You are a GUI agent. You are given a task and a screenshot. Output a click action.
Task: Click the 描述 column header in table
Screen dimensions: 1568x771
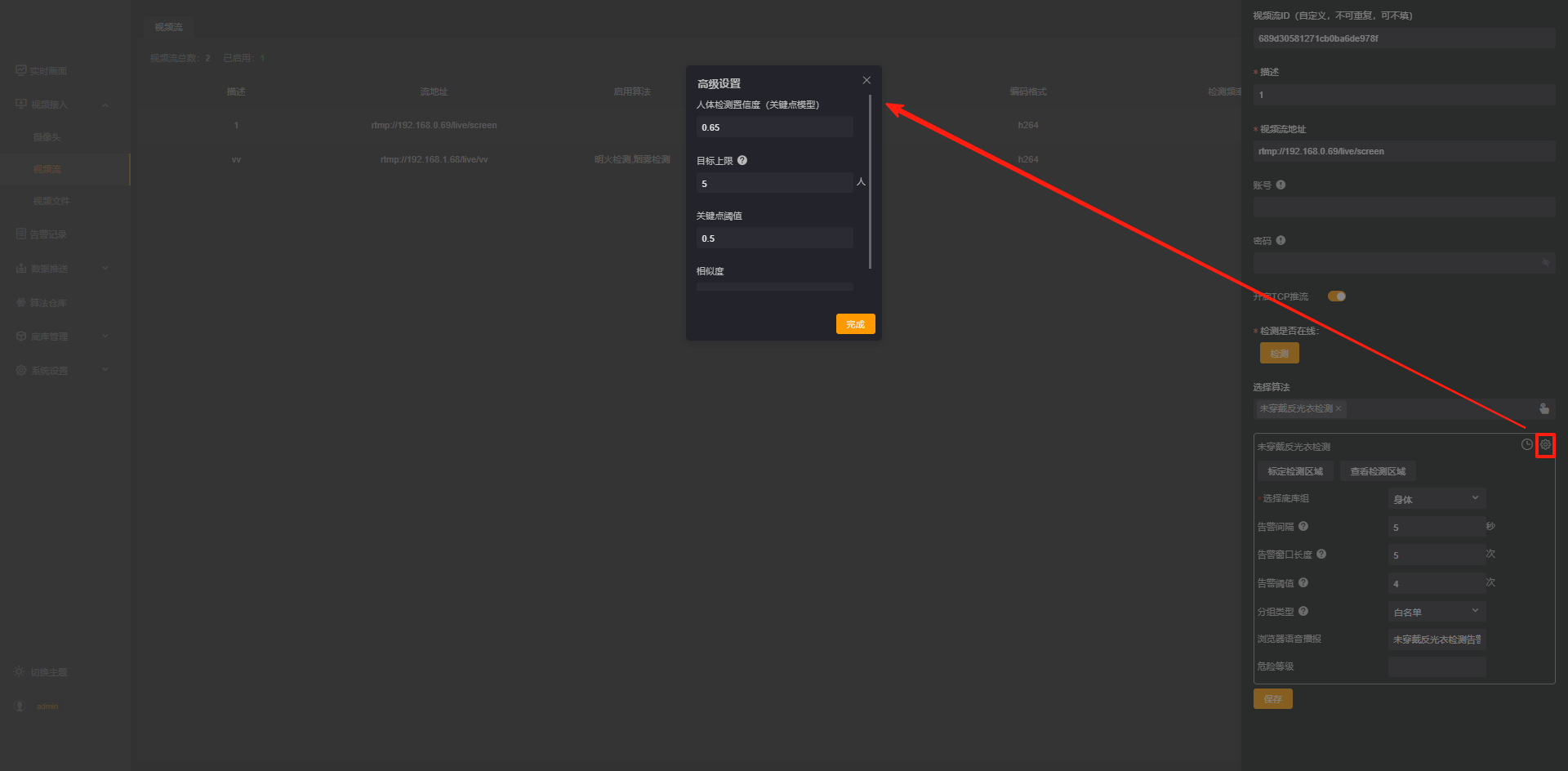pyautogui.click(x=236, y=91)
